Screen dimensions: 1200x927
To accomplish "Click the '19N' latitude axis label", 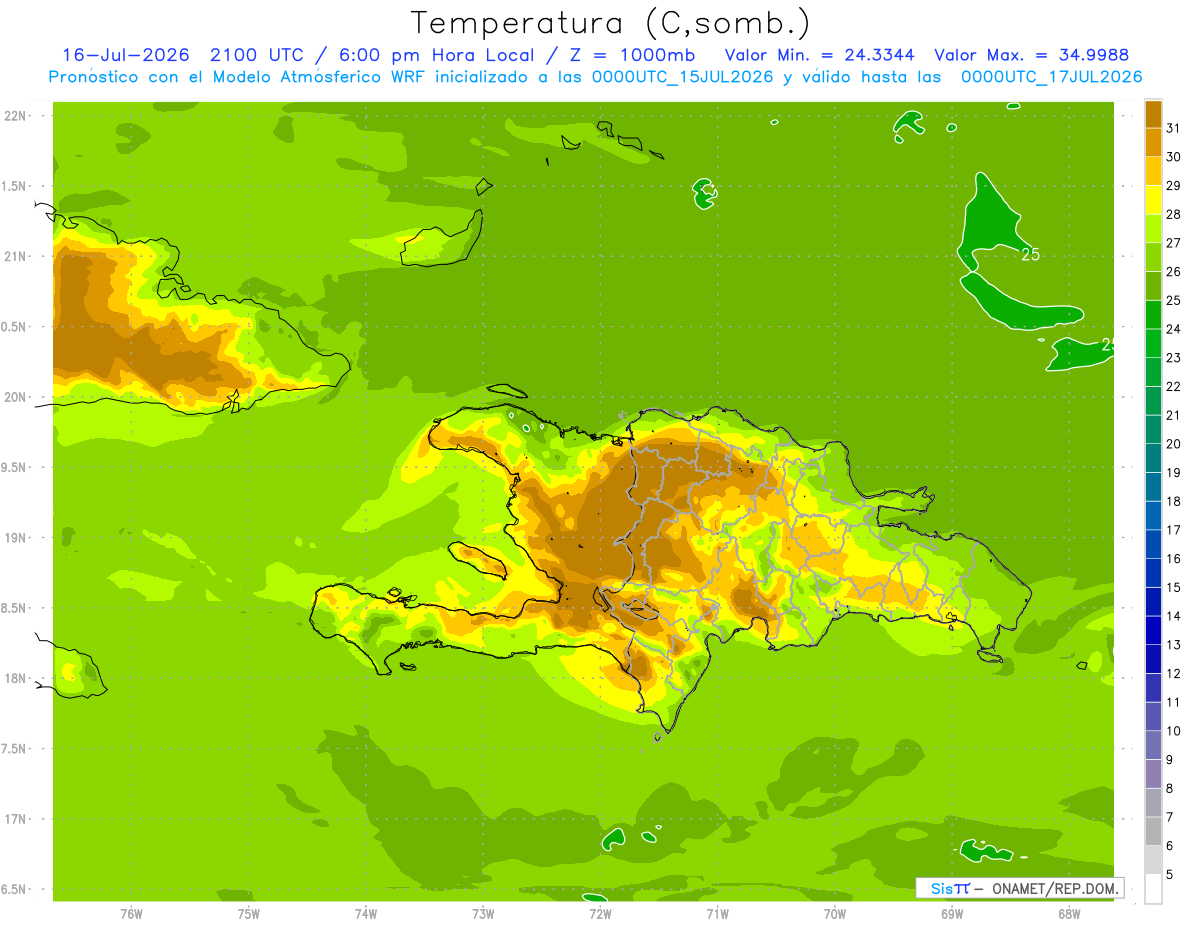I will [x=16, y=537].
